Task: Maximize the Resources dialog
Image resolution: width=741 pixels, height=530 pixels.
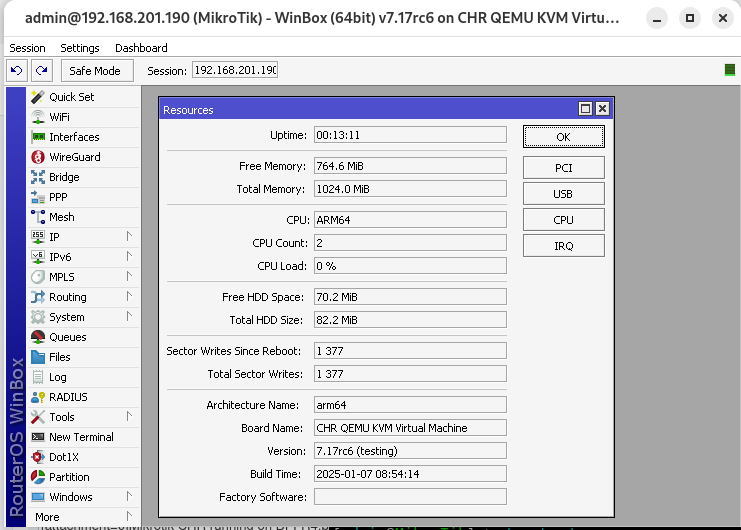Action: (585, 109)
